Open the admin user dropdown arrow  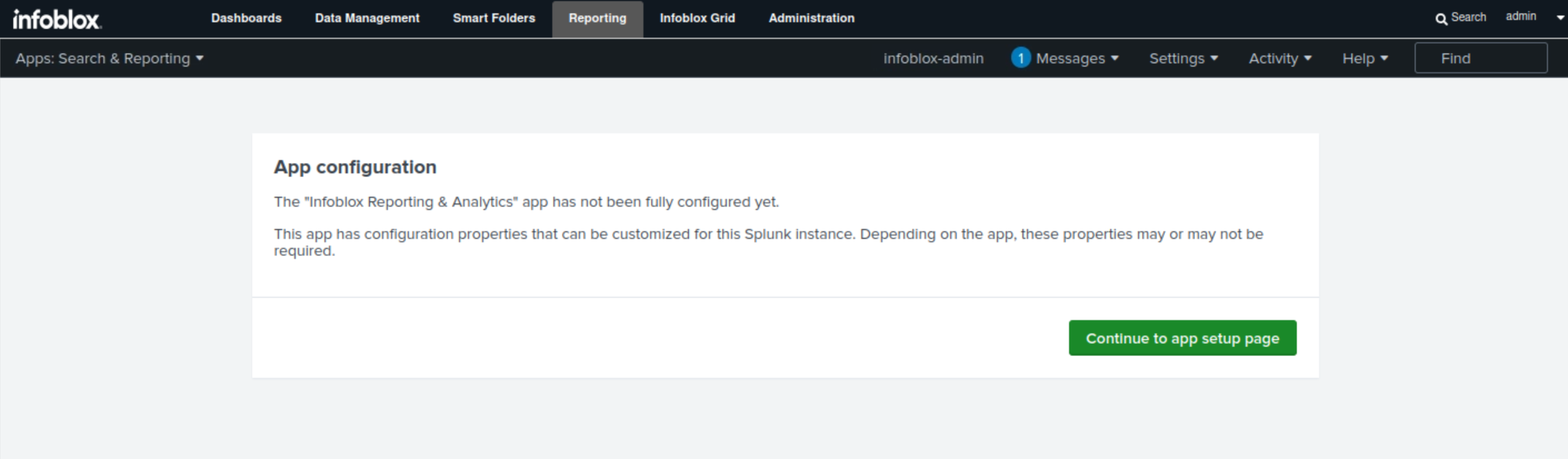[x=1560, y=18]
